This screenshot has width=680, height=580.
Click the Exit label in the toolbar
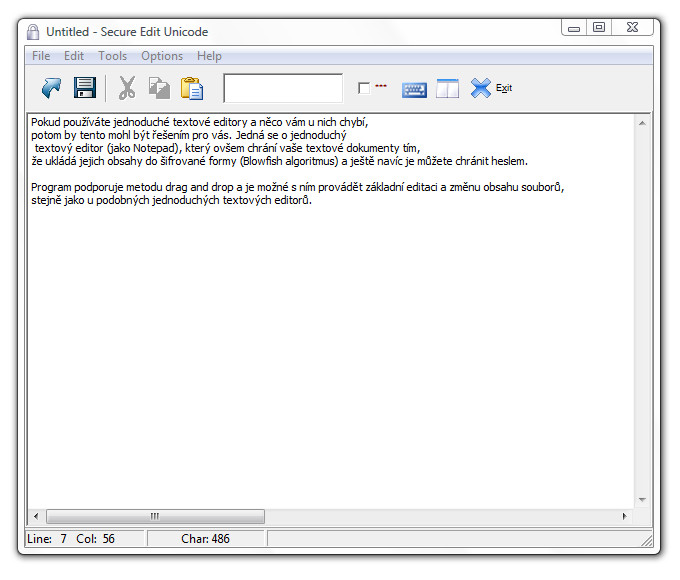504,88
